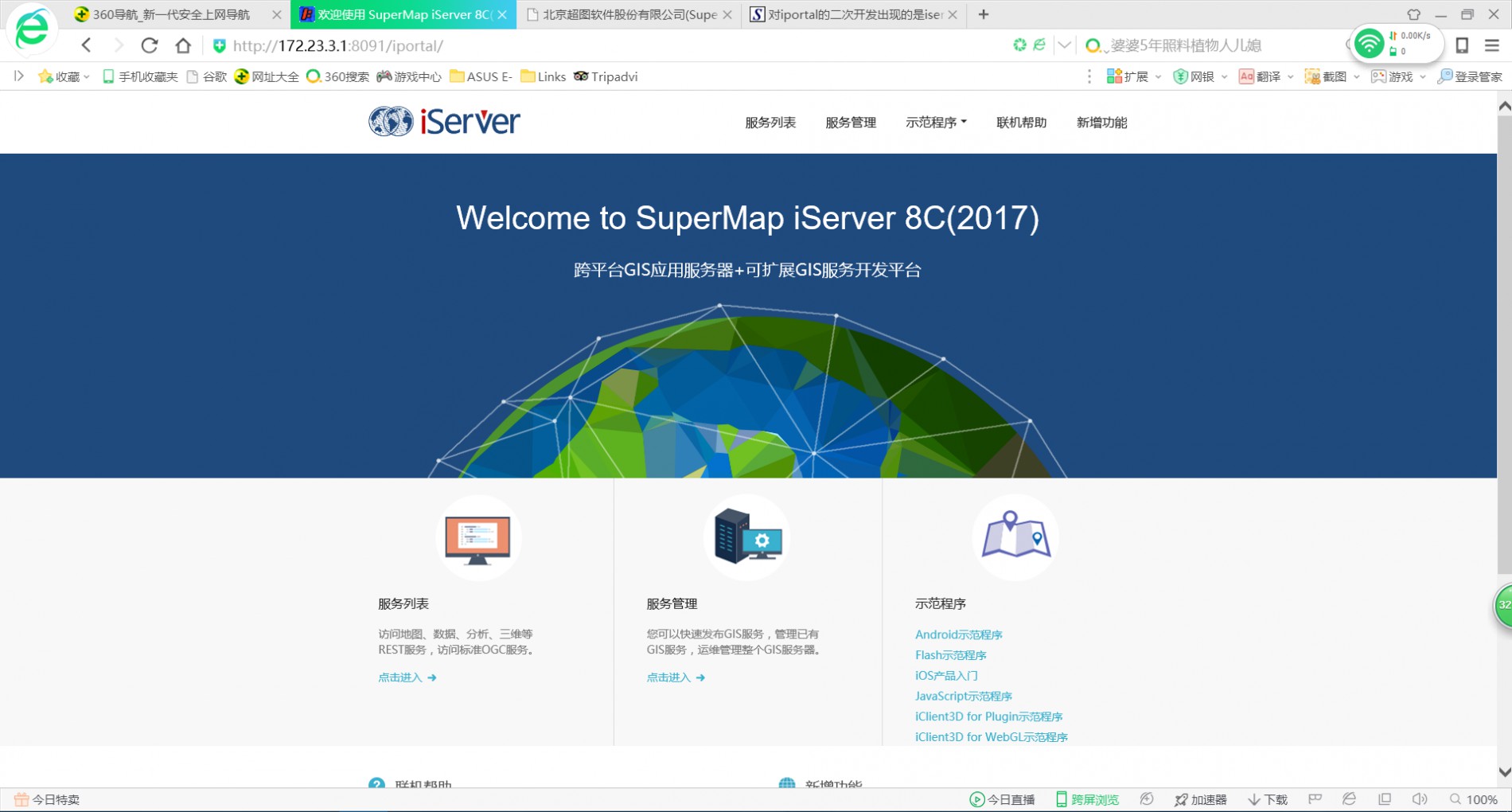Expand the 示范程序 navigation dropdown
Image resolution: width=1512 pixels, height=812 pixels.
[x=936, y=122]
